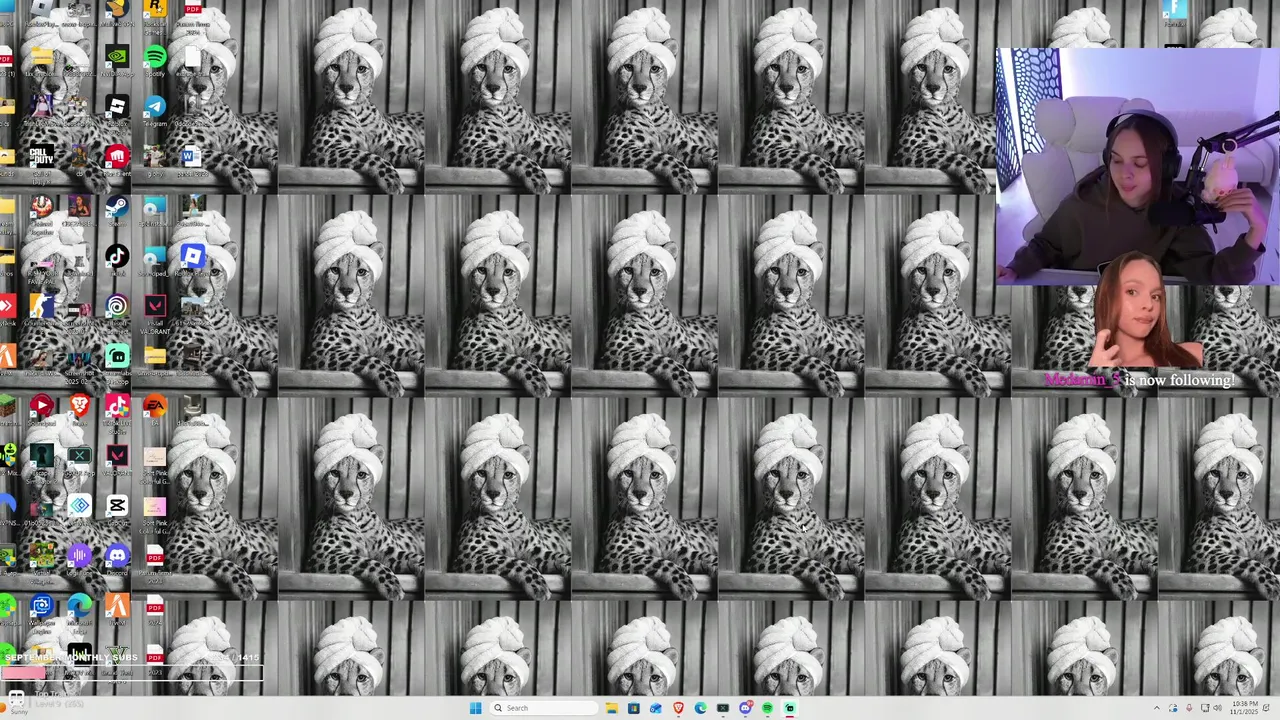Select the top Soft Pink Colorful image file

(x=155, y=456)
